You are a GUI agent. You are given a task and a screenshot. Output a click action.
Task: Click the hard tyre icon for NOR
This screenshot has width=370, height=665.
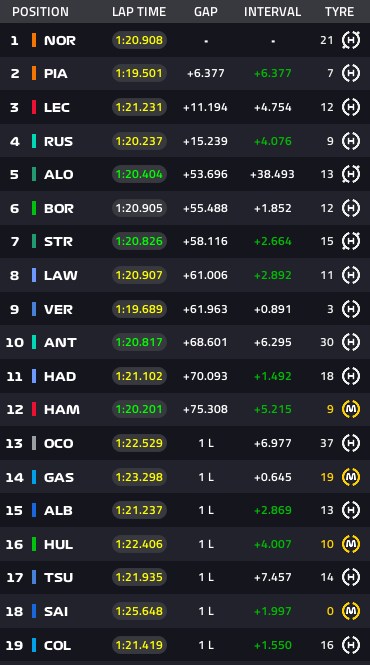click(x=351, y=40)
